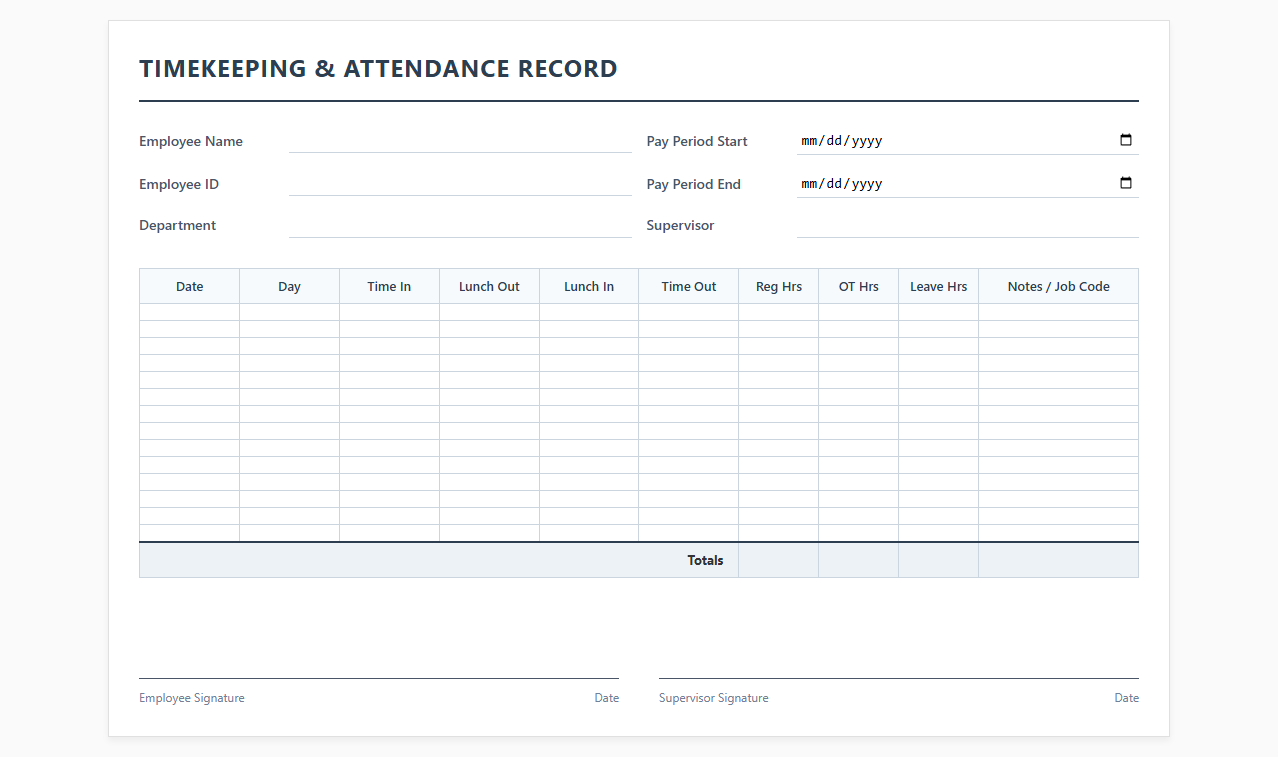Viewport: 1278px width, 757px height.
Task: Click the Pay Period End label
Action: point(694,184)
